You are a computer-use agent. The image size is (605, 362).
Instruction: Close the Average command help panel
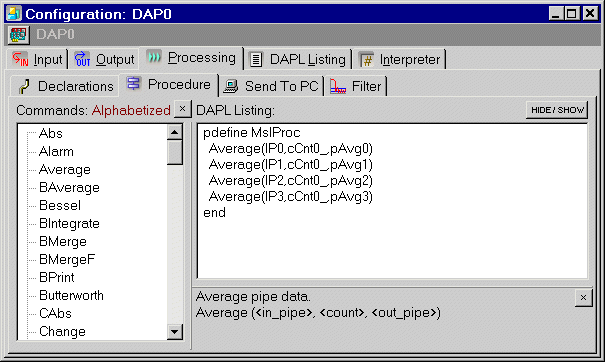pyautogui.click(x=583, y=298)
